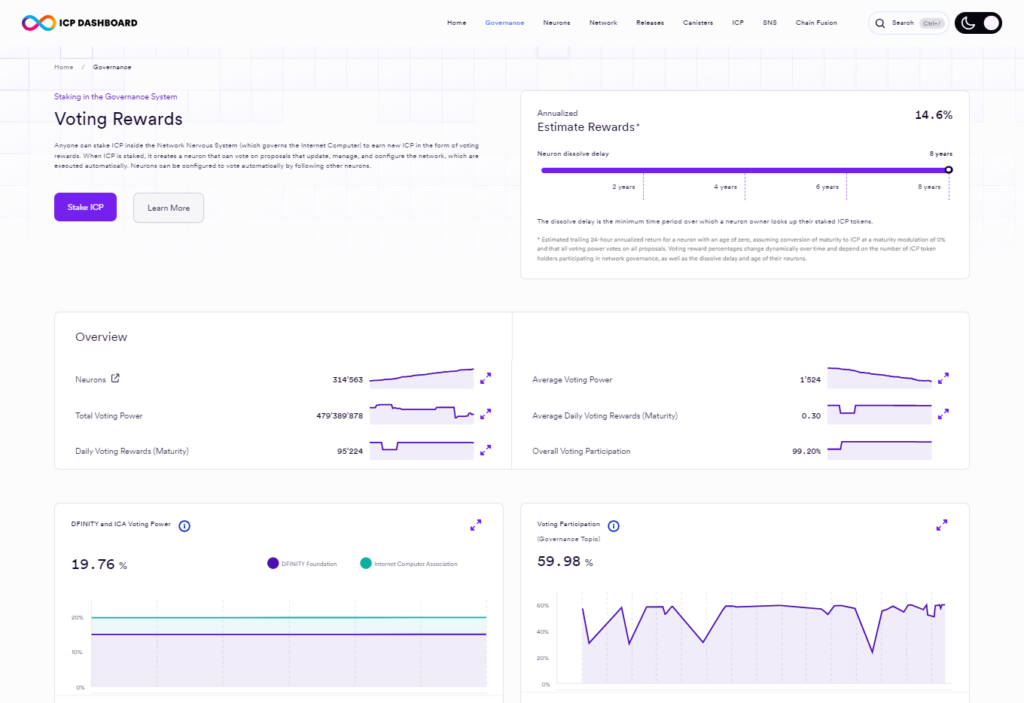1024x703 pixels.
Task: Toggle dark mode switch
Action: click(977, 23)
